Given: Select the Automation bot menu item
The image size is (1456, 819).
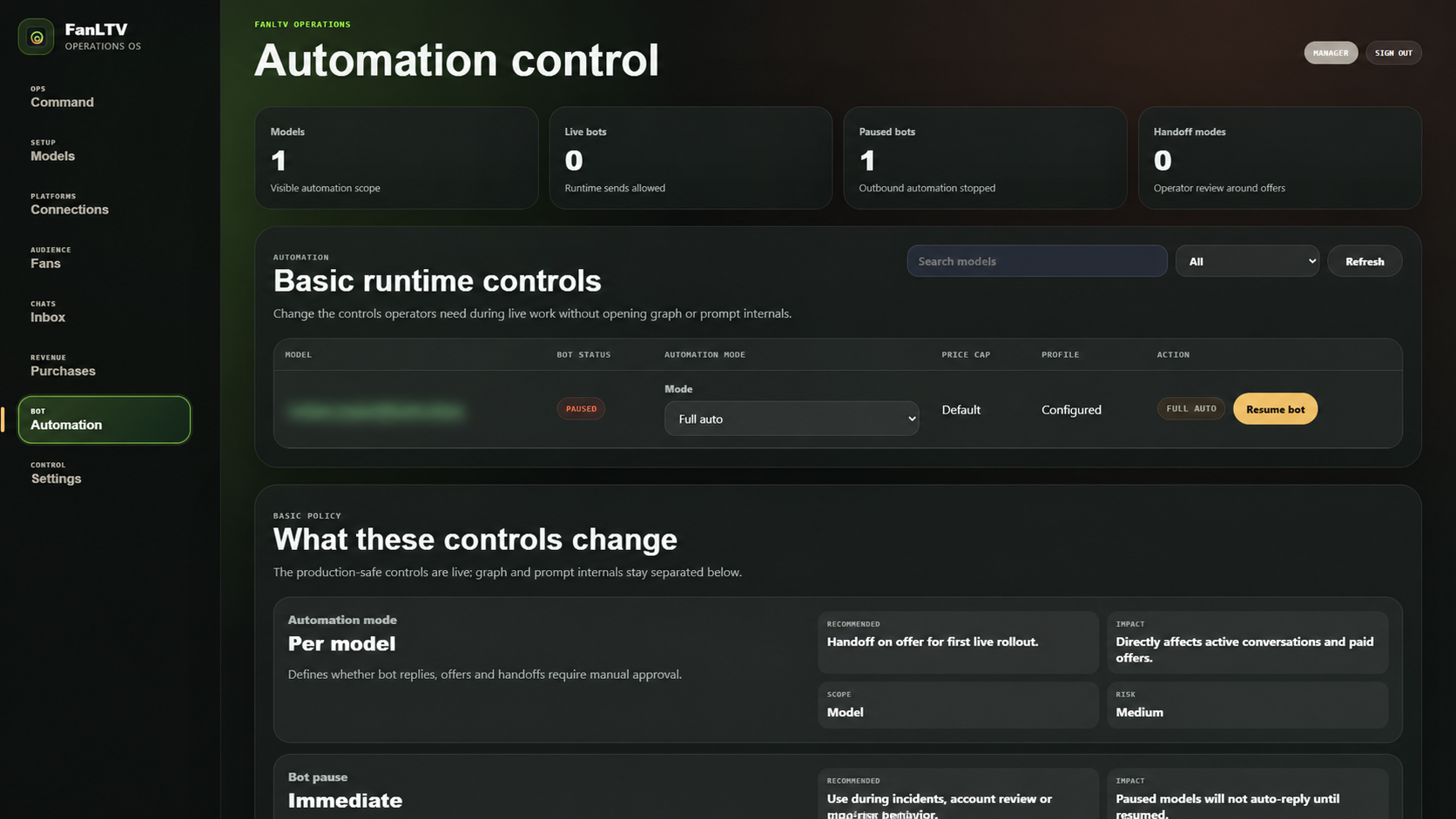Looking at the screenshot, I should (x=104, y=420).
